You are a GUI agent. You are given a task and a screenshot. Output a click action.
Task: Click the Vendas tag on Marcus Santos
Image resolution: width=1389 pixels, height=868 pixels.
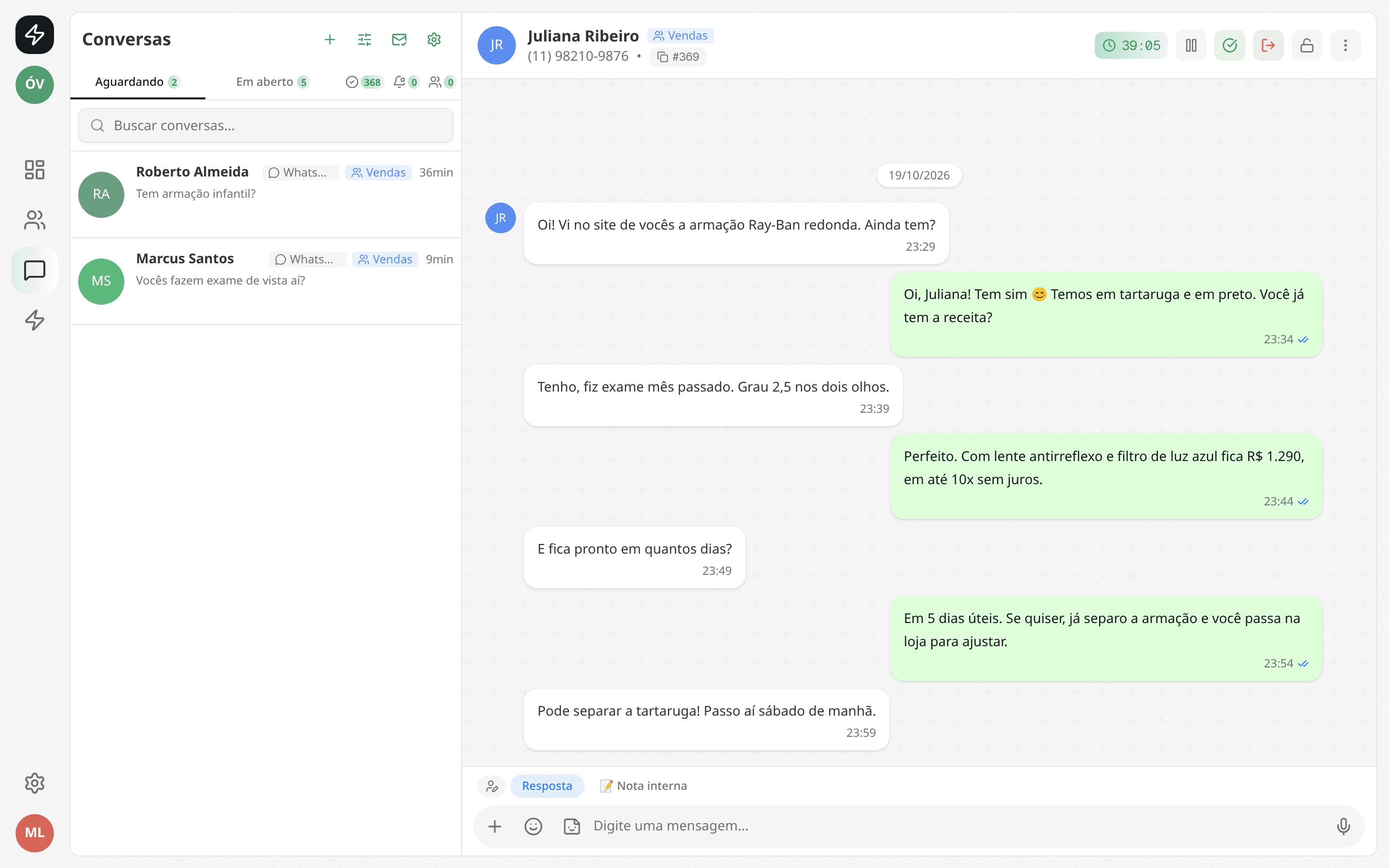pos(385,259)
